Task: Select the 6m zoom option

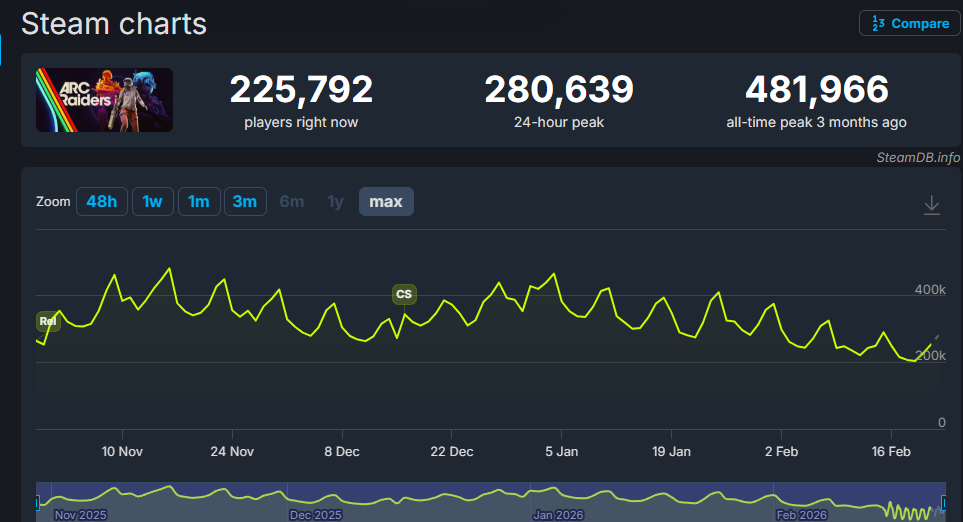Action: (292, 201)
